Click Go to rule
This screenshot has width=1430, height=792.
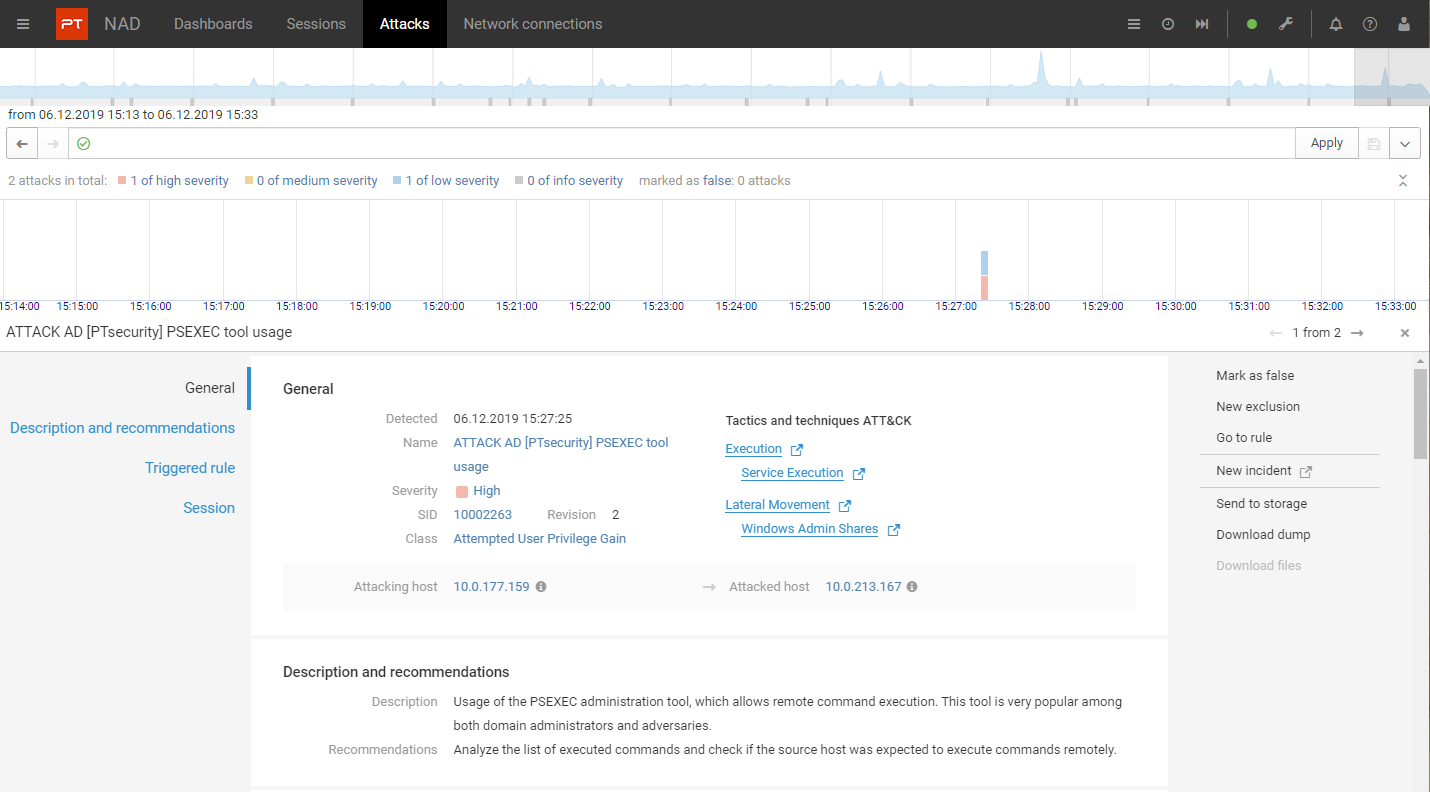(1244, 438)
